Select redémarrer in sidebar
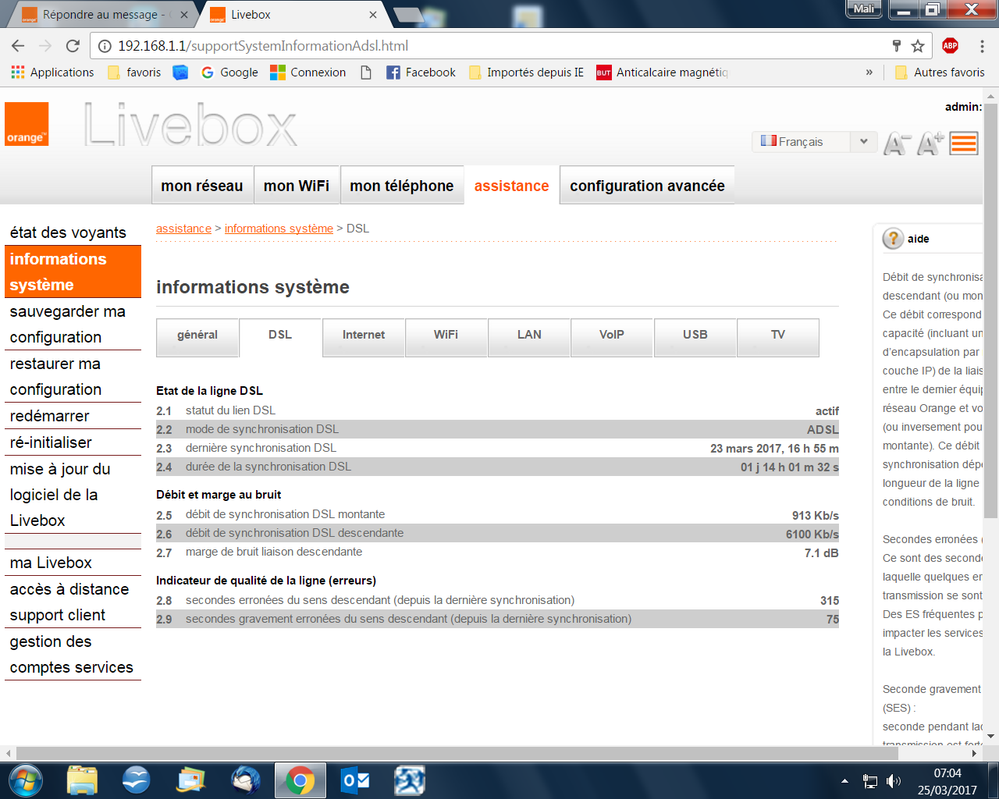 (x=50, y=416)
